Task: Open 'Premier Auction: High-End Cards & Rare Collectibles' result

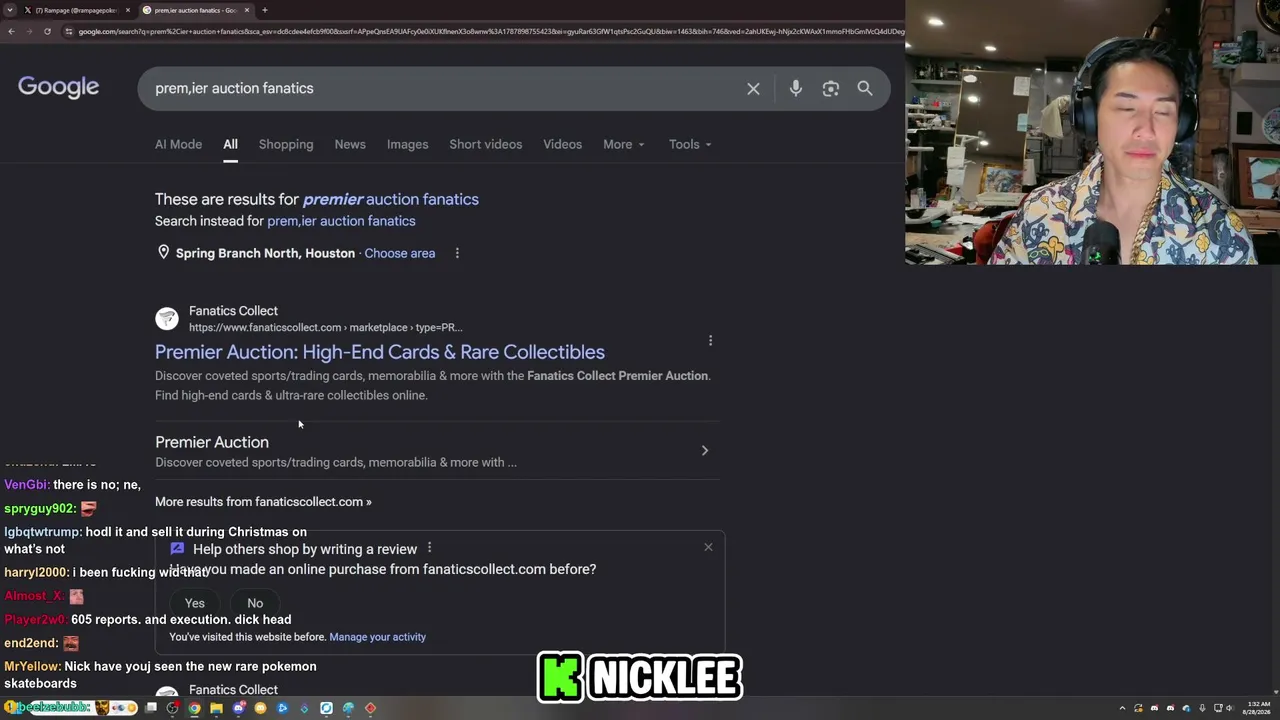Action: 380,352
